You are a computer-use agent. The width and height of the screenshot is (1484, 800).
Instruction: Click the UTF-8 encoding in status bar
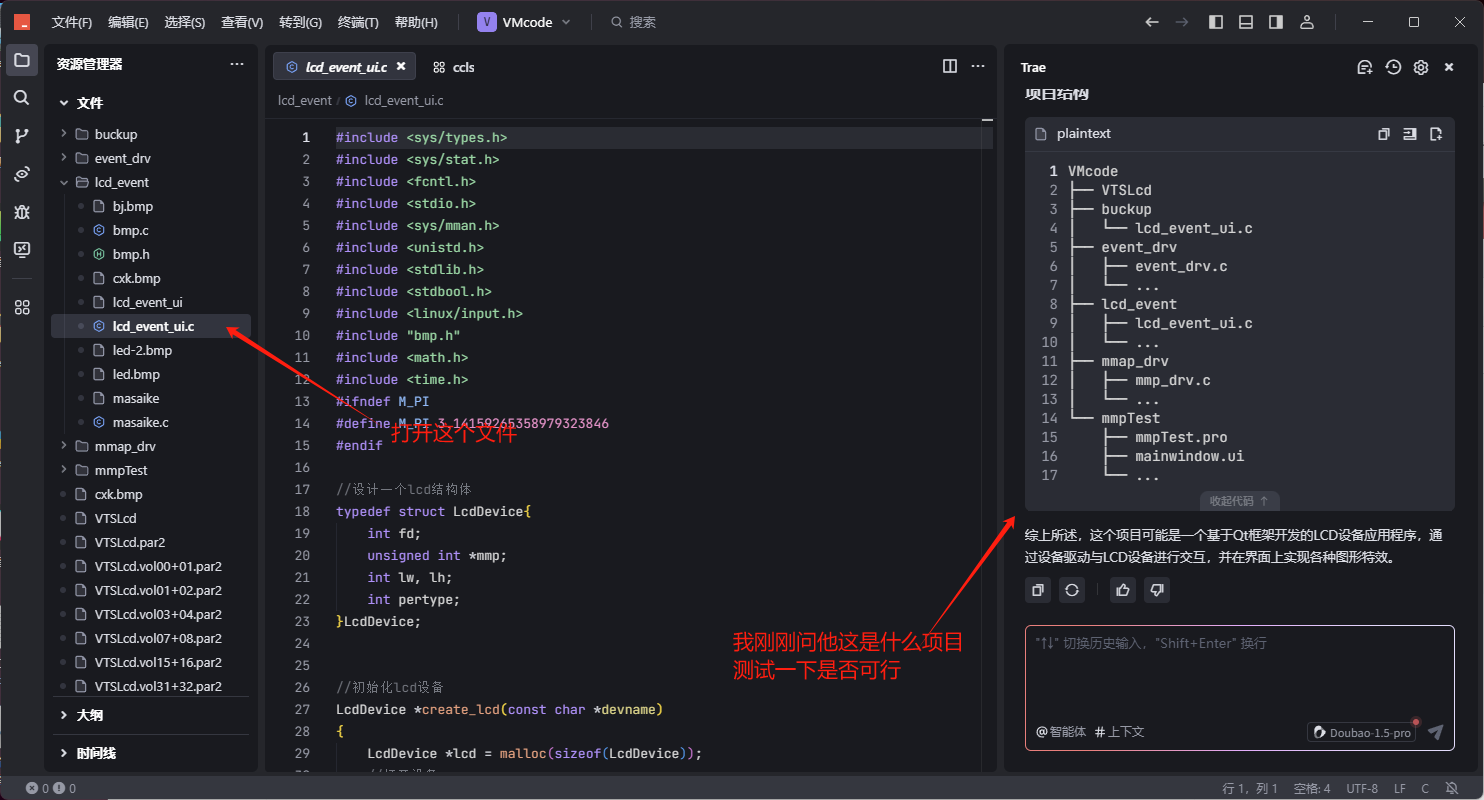pos(1362,789)
